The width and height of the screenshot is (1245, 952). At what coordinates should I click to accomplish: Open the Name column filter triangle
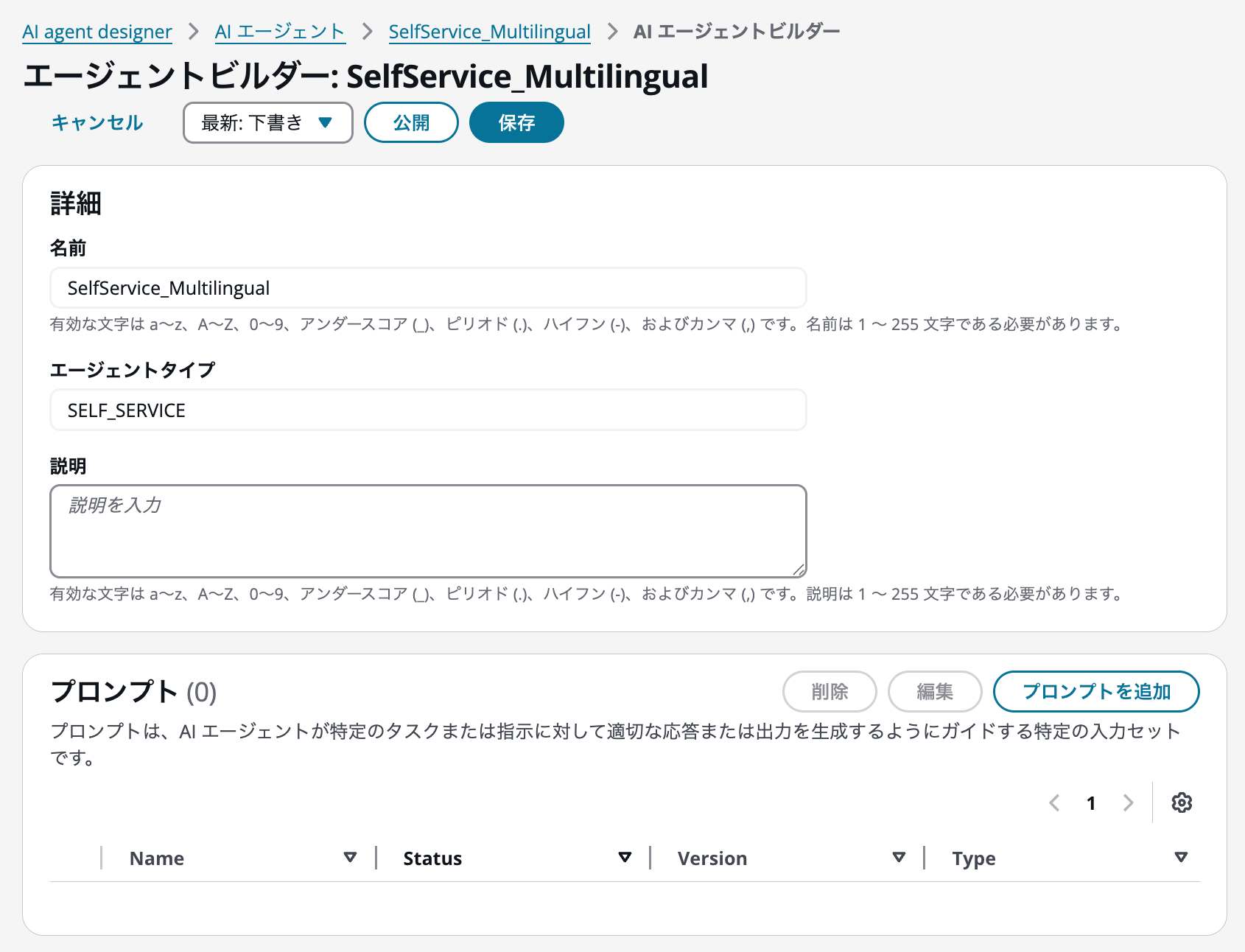(x=349, y=857)
